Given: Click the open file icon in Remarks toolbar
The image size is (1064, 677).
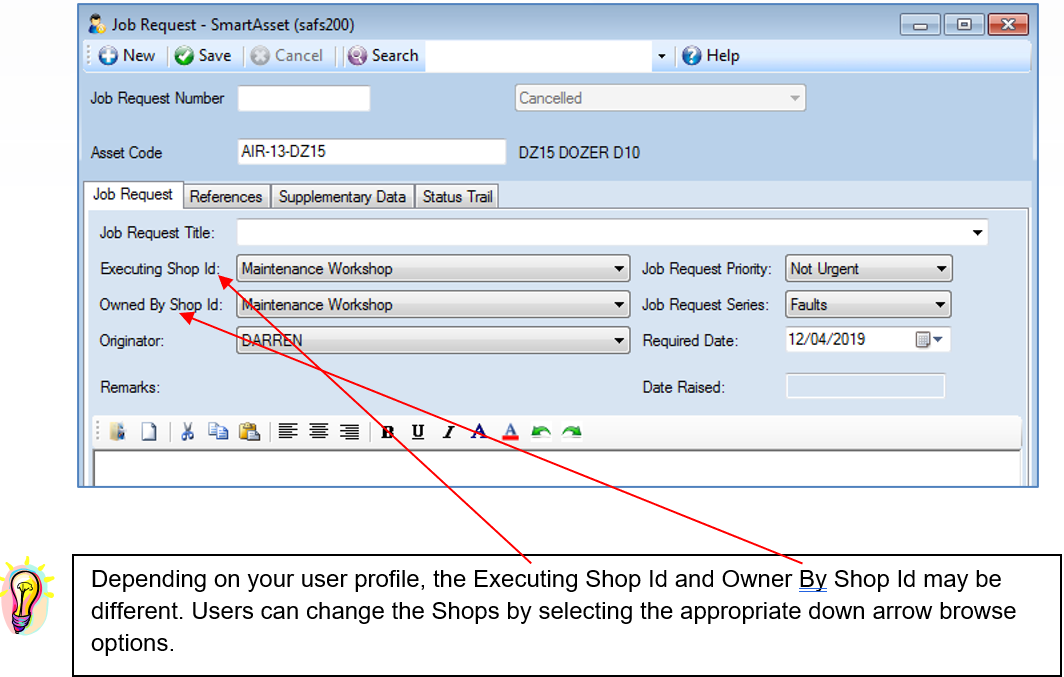Looking at the screenshot, I should [118, 431].
